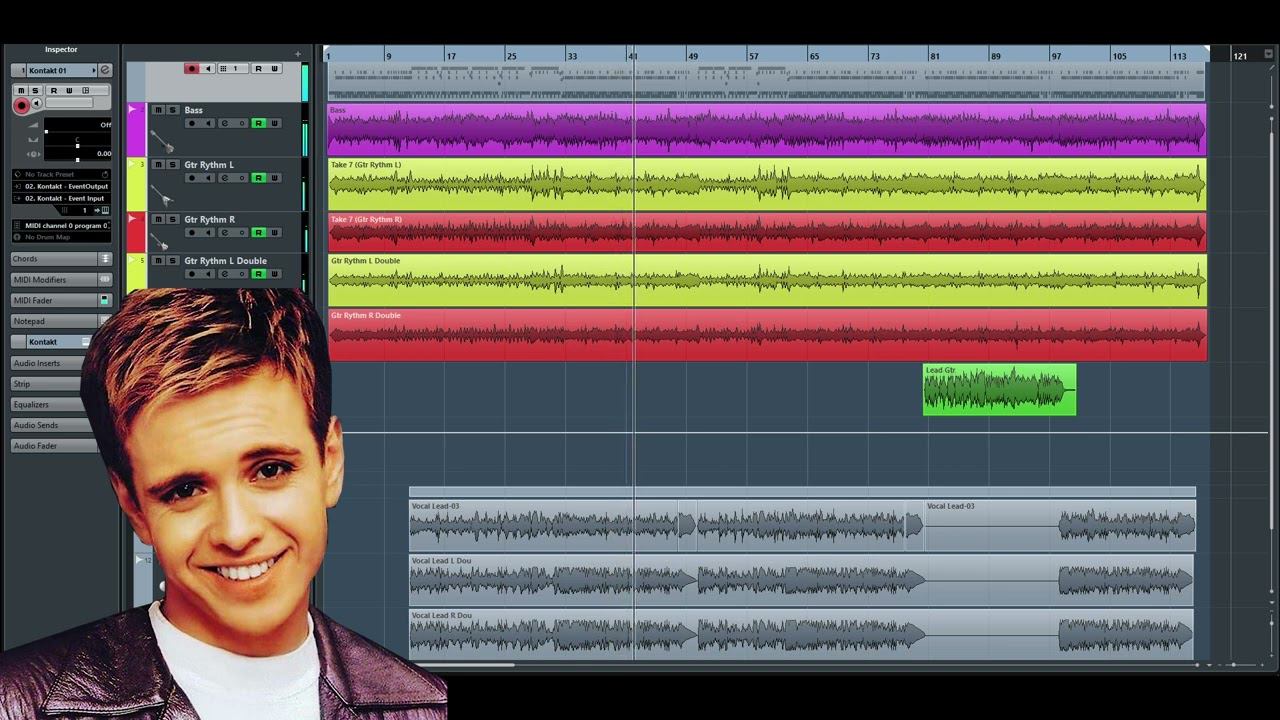
Task: Open the Kontakt inspector section
Action: (x=54, y=342)
